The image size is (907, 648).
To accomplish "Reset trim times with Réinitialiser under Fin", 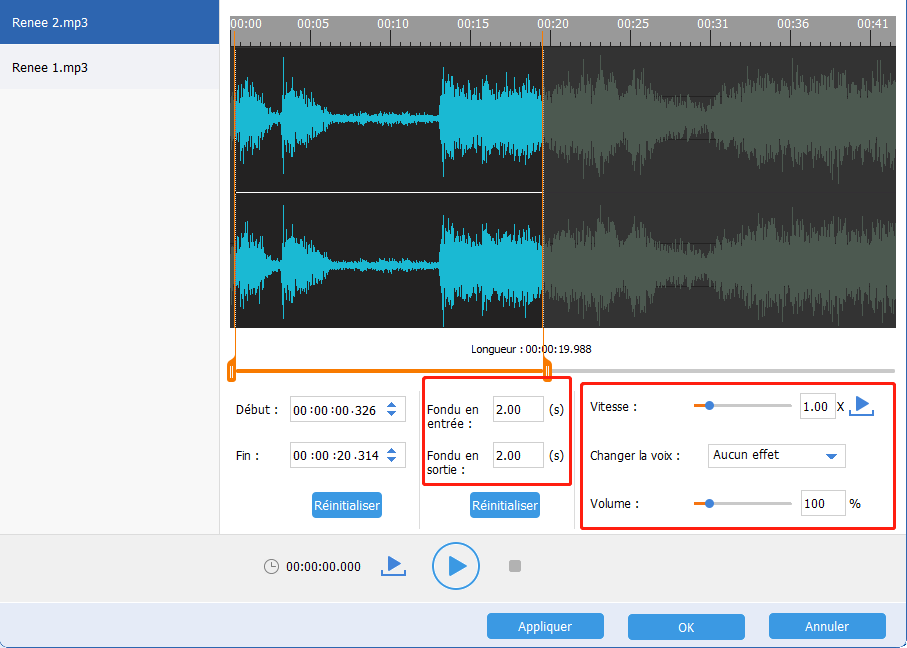I will click(346, 505).
